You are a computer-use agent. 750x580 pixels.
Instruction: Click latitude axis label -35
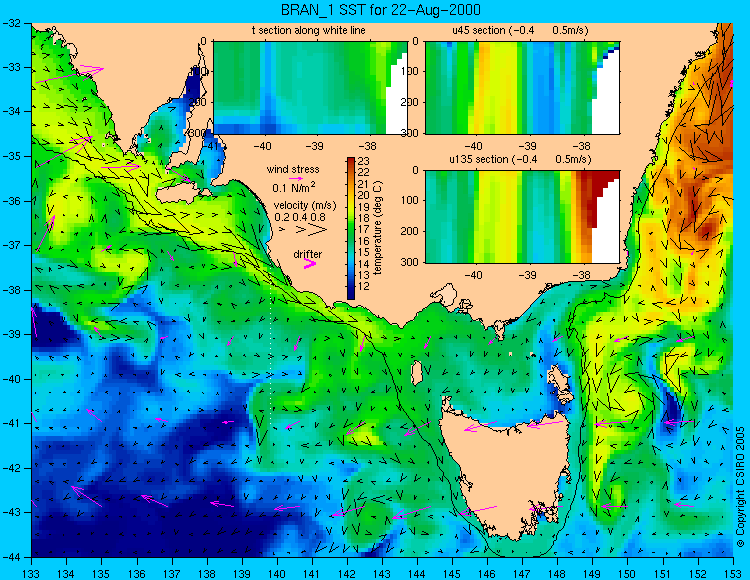(x=10, y=156)
